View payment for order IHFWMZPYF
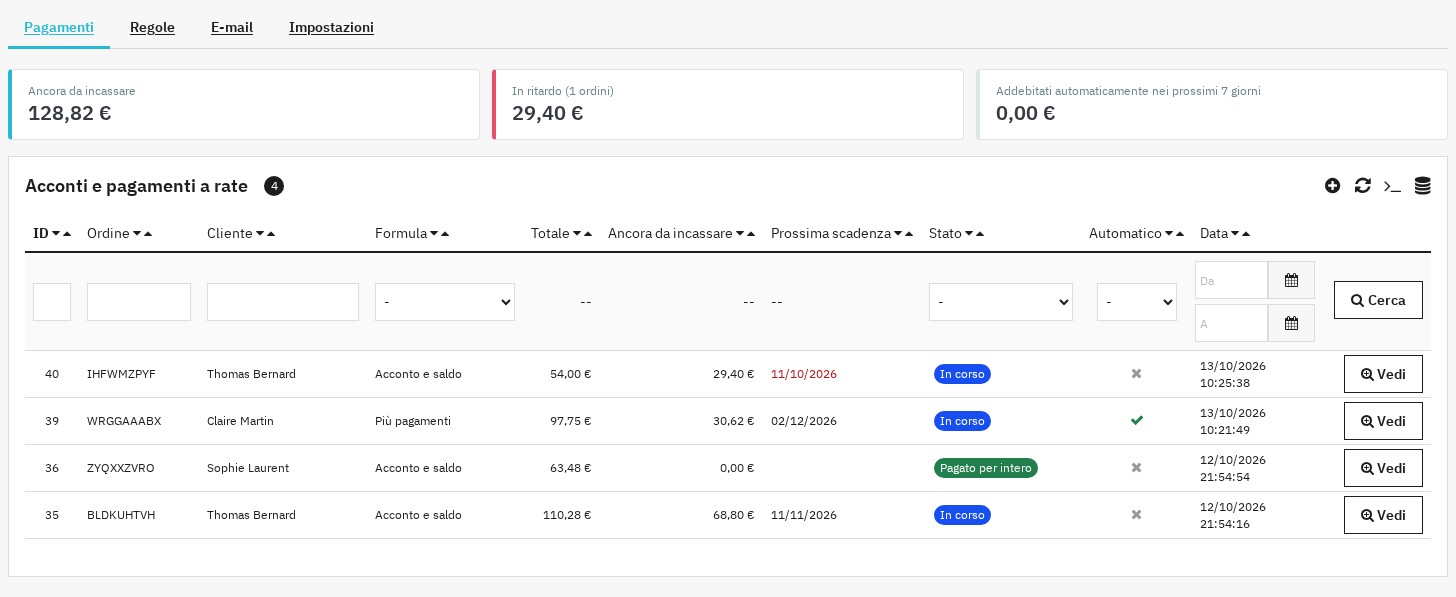The image size is (1456, 597). point(1383,374)
